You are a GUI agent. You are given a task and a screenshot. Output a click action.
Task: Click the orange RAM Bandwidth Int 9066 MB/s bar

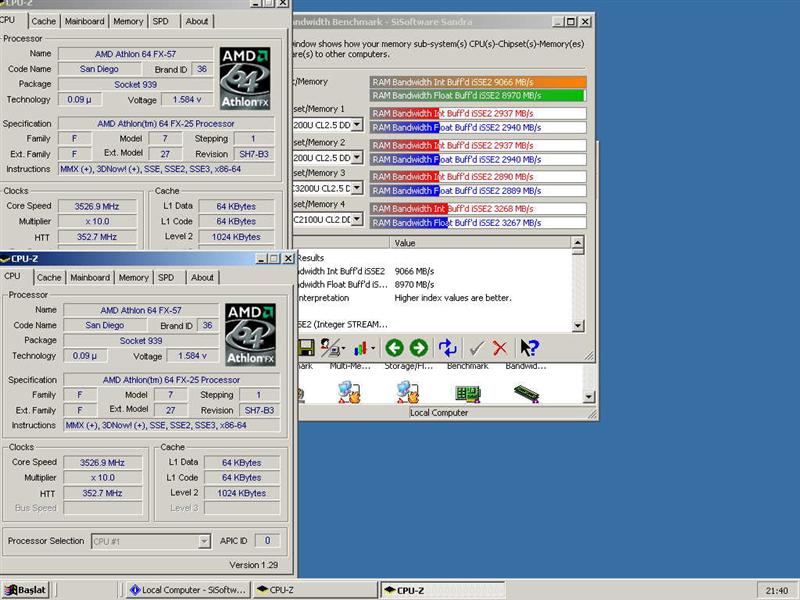pos(478,82)
